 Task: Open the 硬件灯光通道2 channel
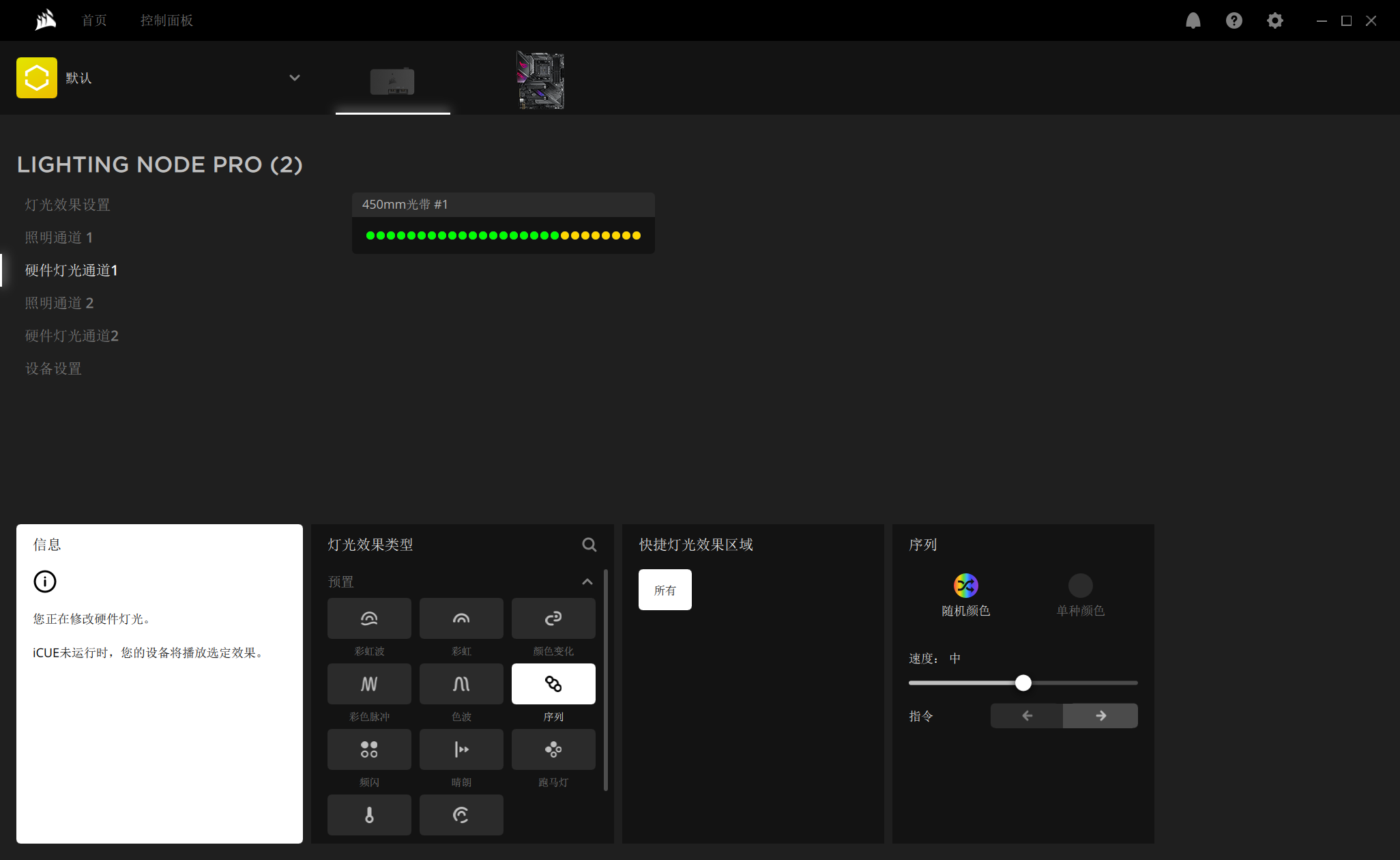tap(71, 335)
